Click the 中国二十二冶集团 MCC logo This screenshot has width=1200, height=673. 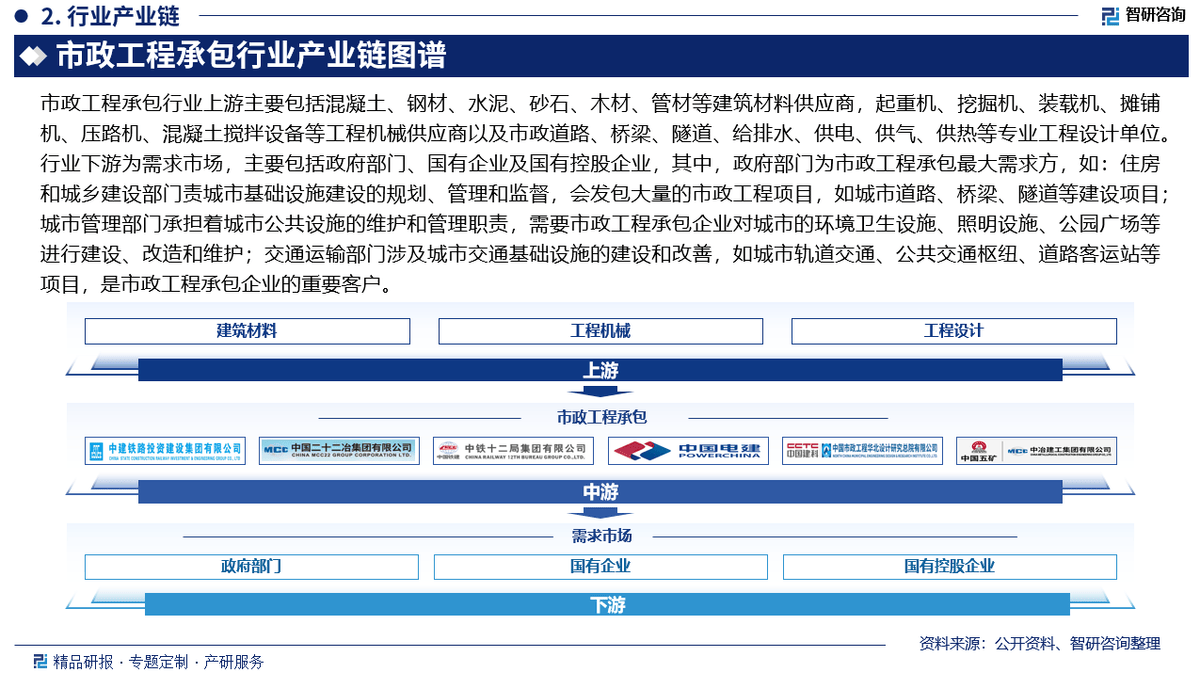(339, 451)
